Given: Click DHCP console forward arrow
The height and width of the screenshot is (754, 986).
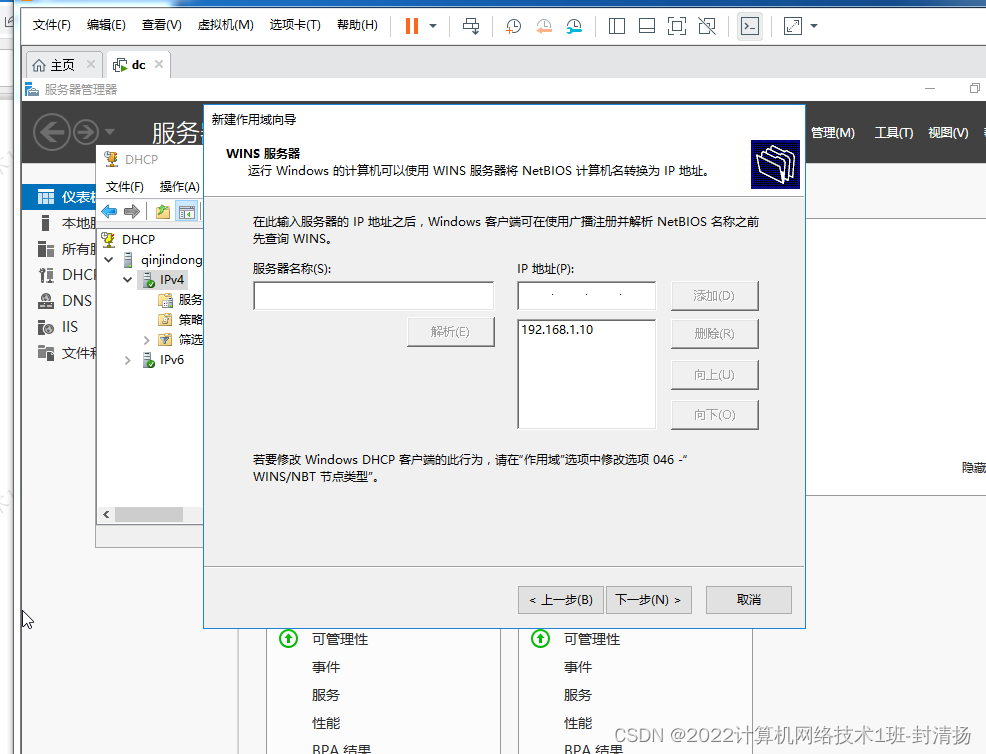Looking at the screenshot, I should 131,211.
